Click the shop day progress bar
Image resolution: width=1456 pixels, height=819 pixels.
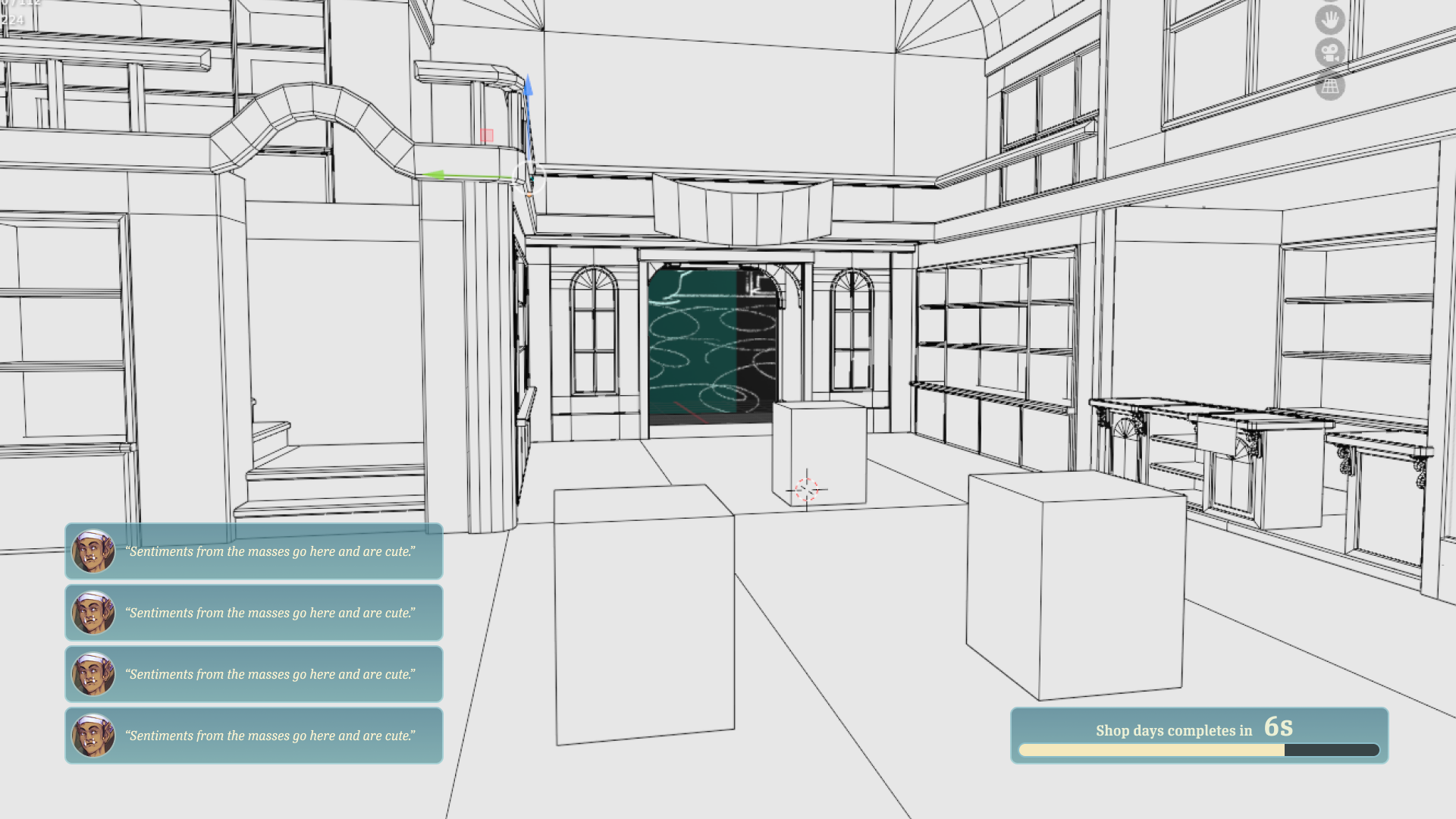[1198, 750]
